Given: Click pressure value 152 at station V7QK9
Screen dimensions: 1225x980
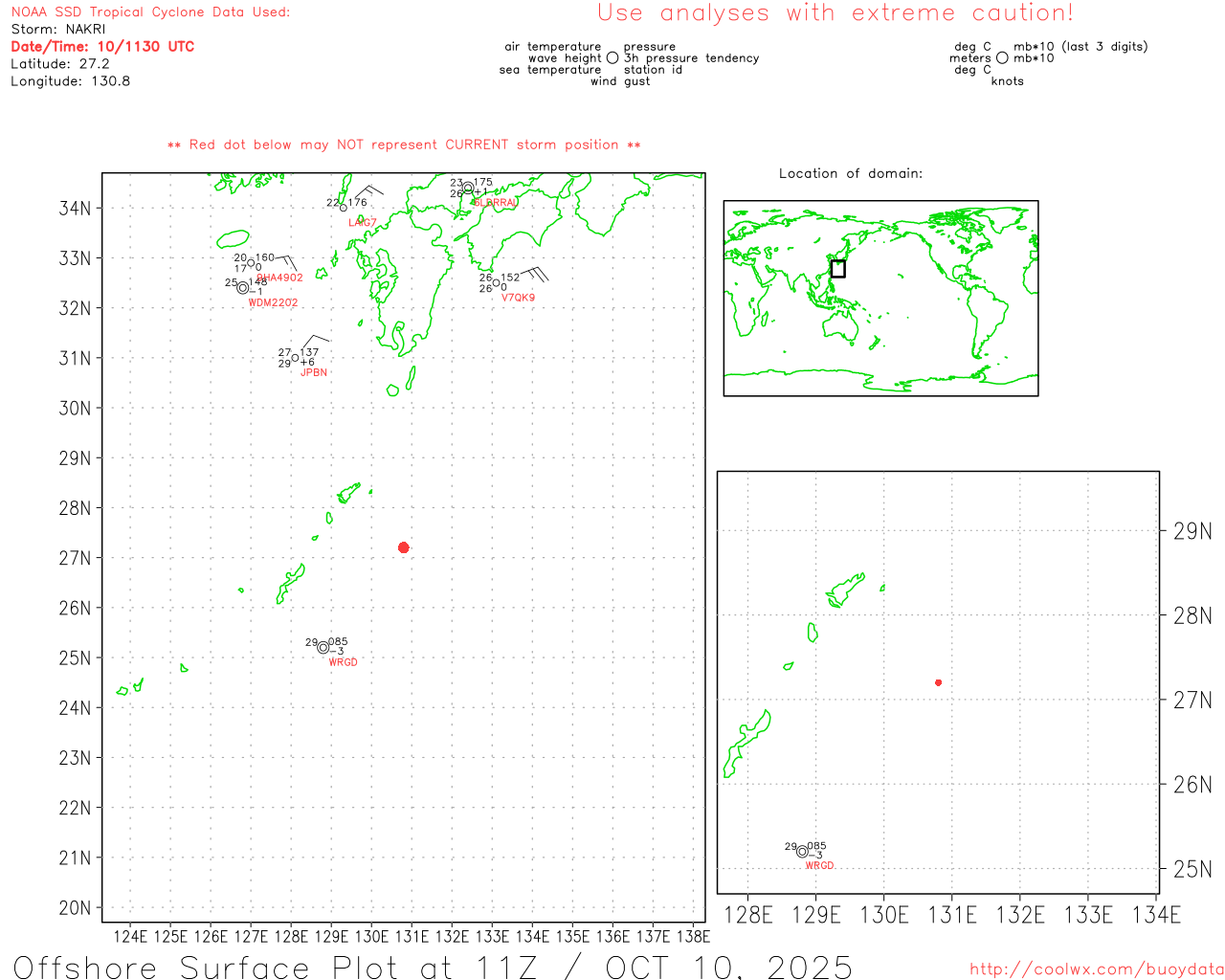Looking at the screenshot, I should coord(510,278).
